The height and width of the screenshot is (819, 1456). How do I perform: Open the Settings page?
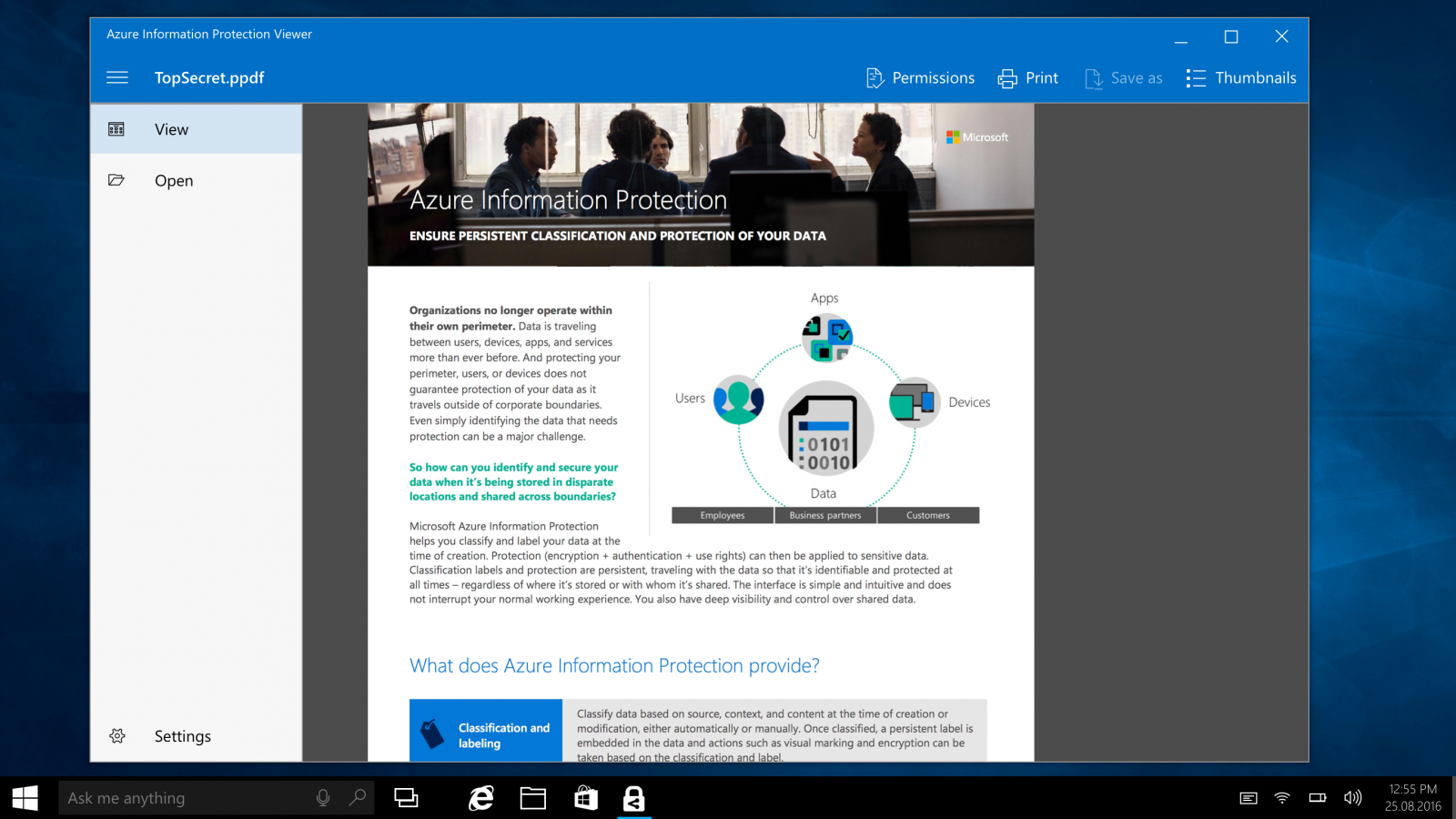pyautogui.click(x=197, y=736)
